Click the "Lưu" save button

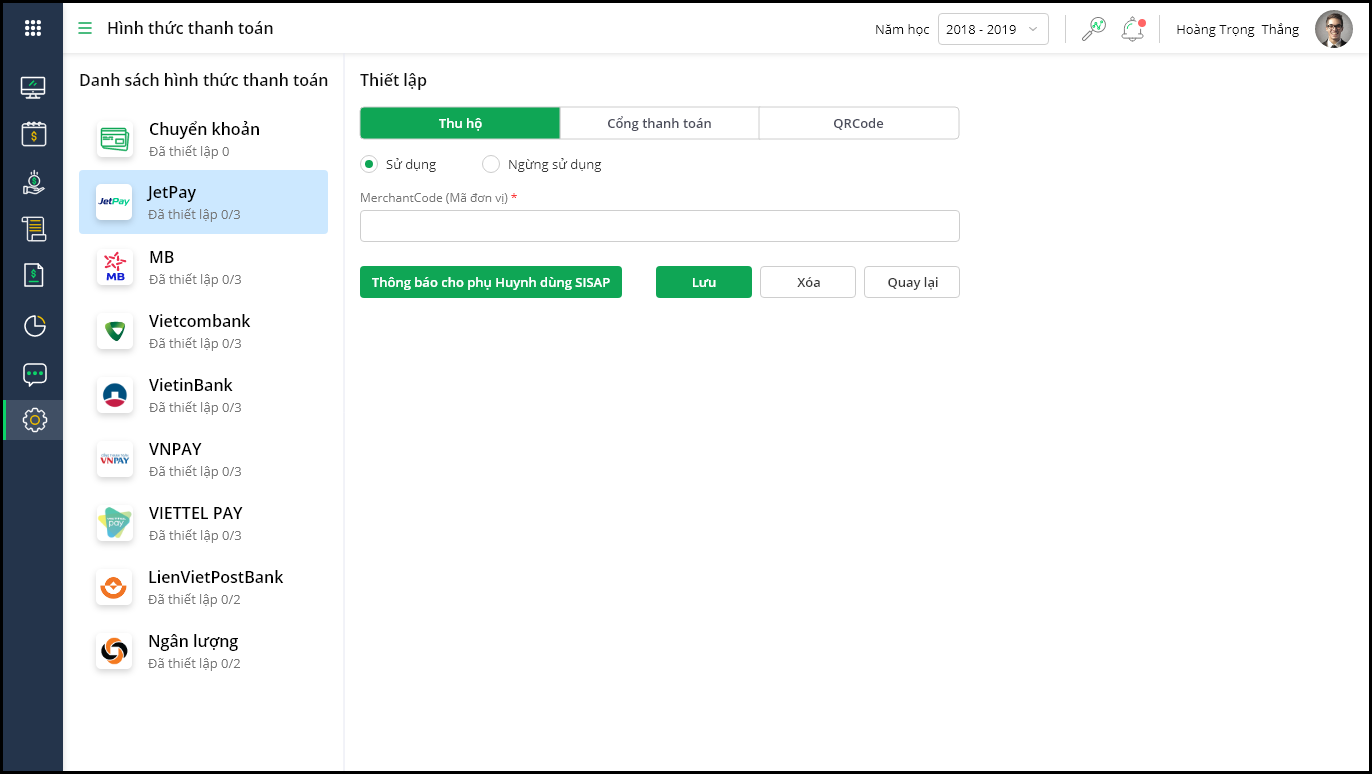[x=703, y=282]
